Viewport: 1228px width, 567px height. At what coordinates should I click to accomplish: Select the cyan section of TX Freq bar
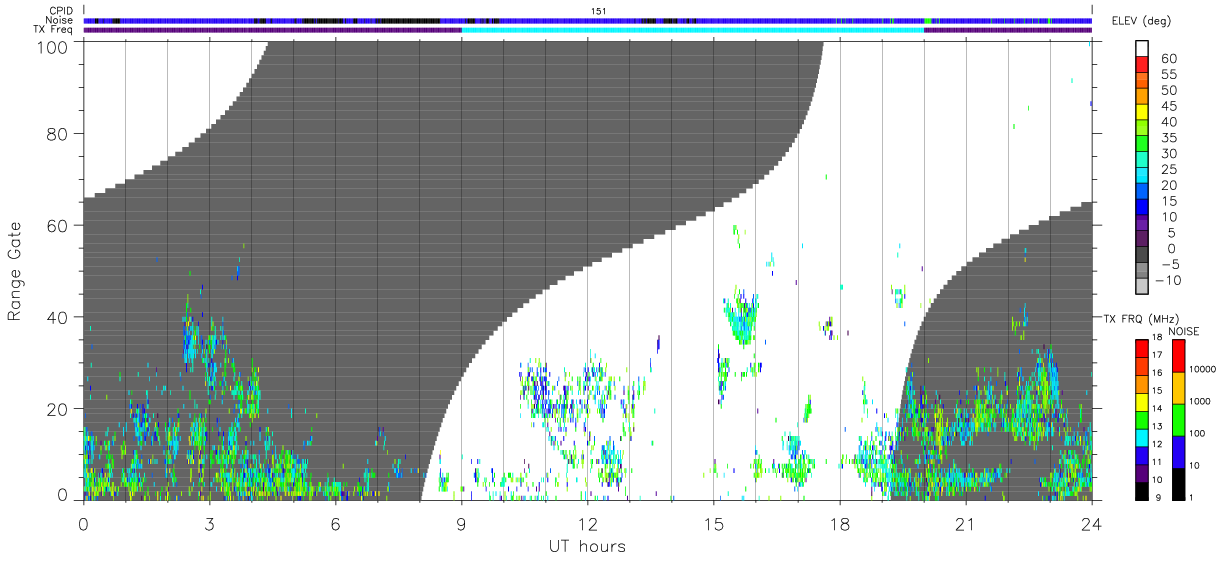[x=692, y=30]
